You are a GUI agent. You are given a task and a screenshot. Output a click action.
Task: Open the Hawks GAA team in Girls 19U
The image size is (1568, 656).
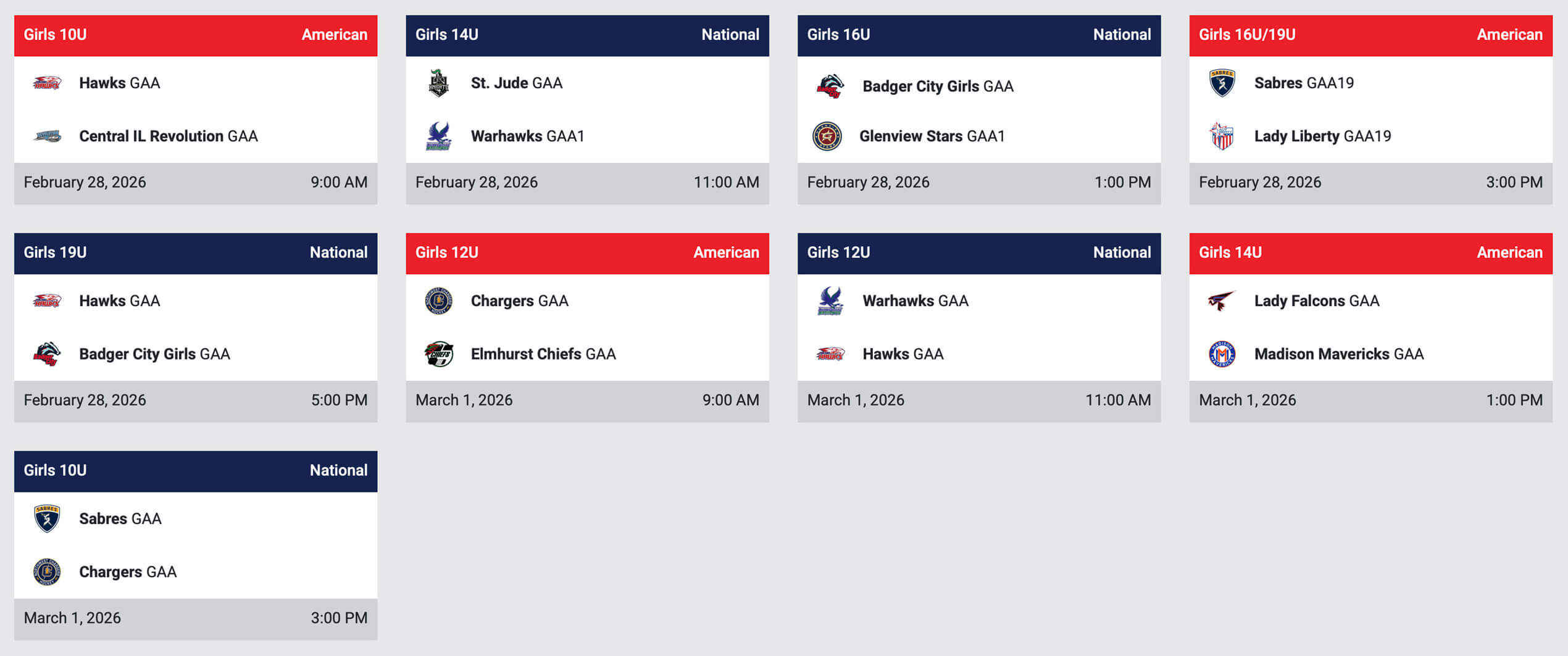(x=119, y=301)
